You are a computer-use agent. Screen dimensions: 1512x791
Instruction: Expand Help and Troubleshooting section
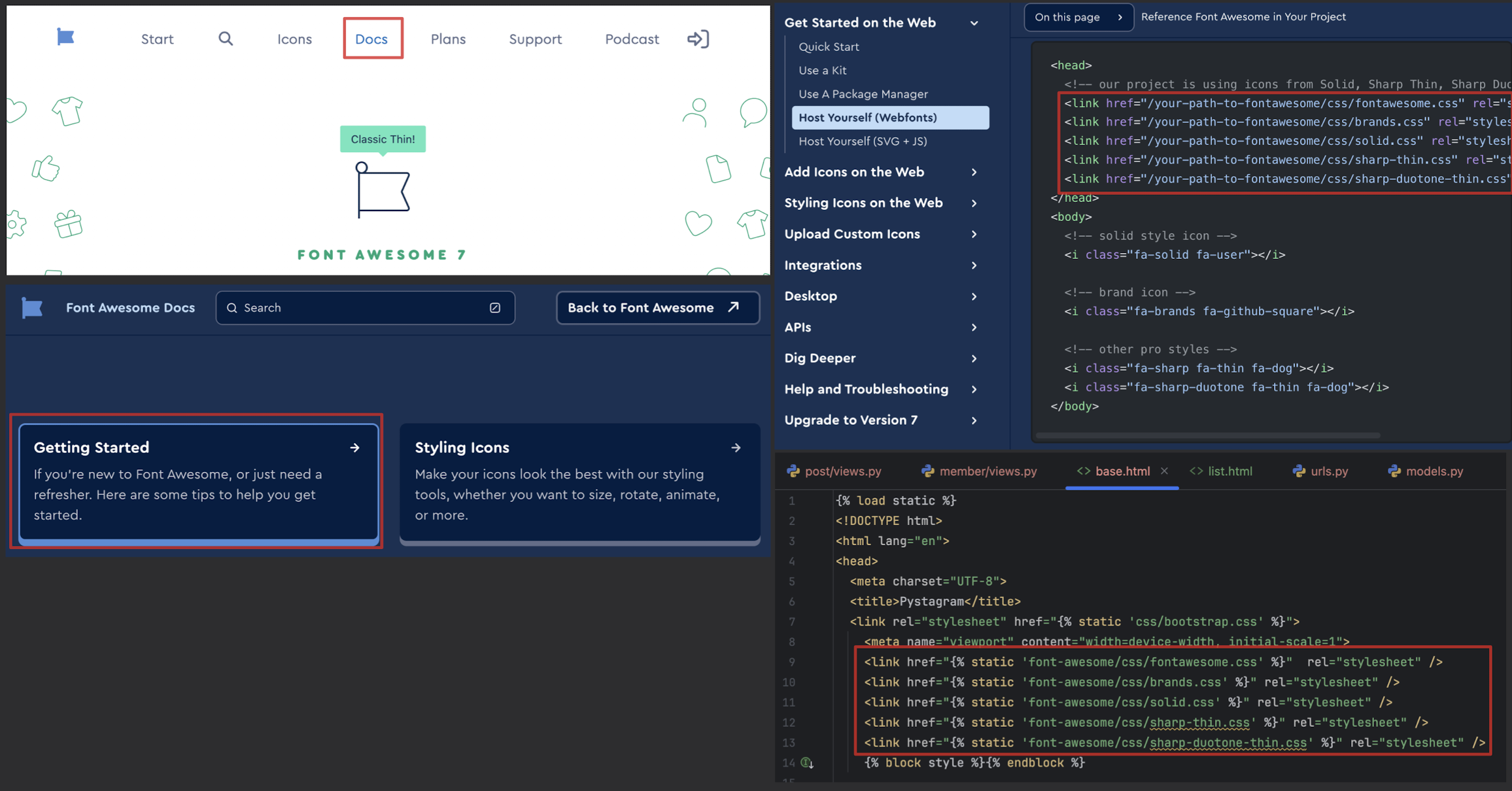pyautogui.click(x=974, y=390)
